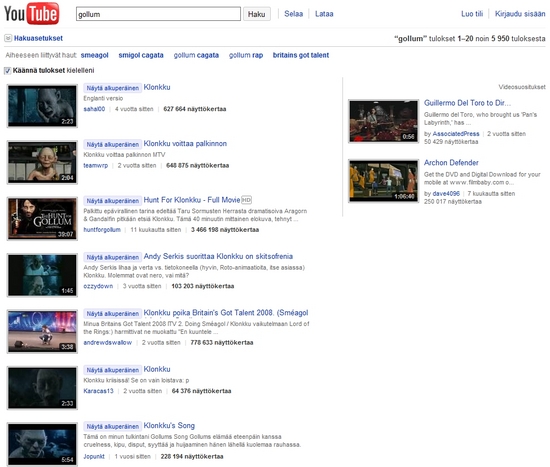Click the 1:45 Andy Serkis thumbnail
550x467 pixels.
(x=42, y=275)
